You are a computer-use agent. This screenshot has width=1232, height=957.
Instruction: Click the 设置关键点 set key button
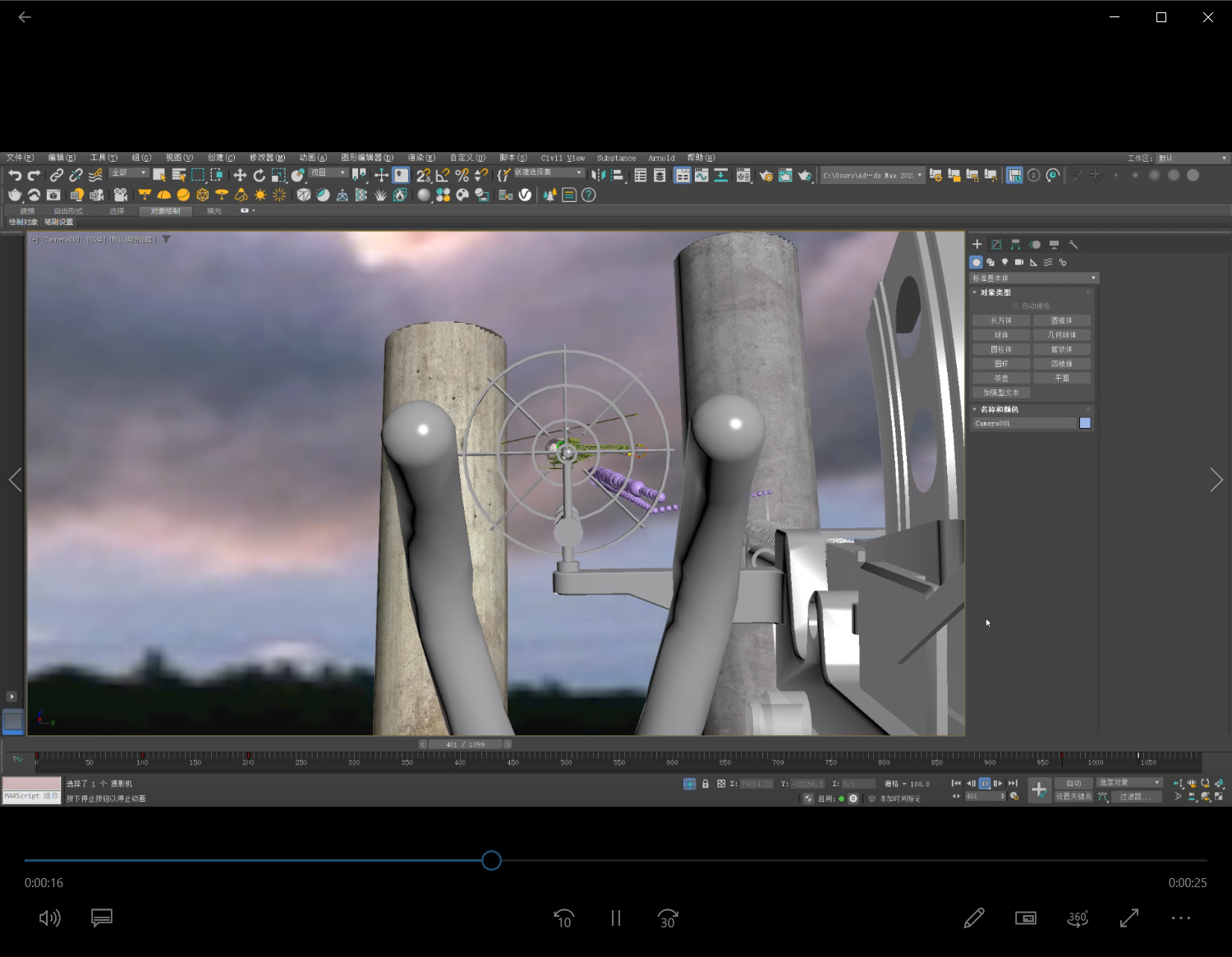(x=1073, y=797)
